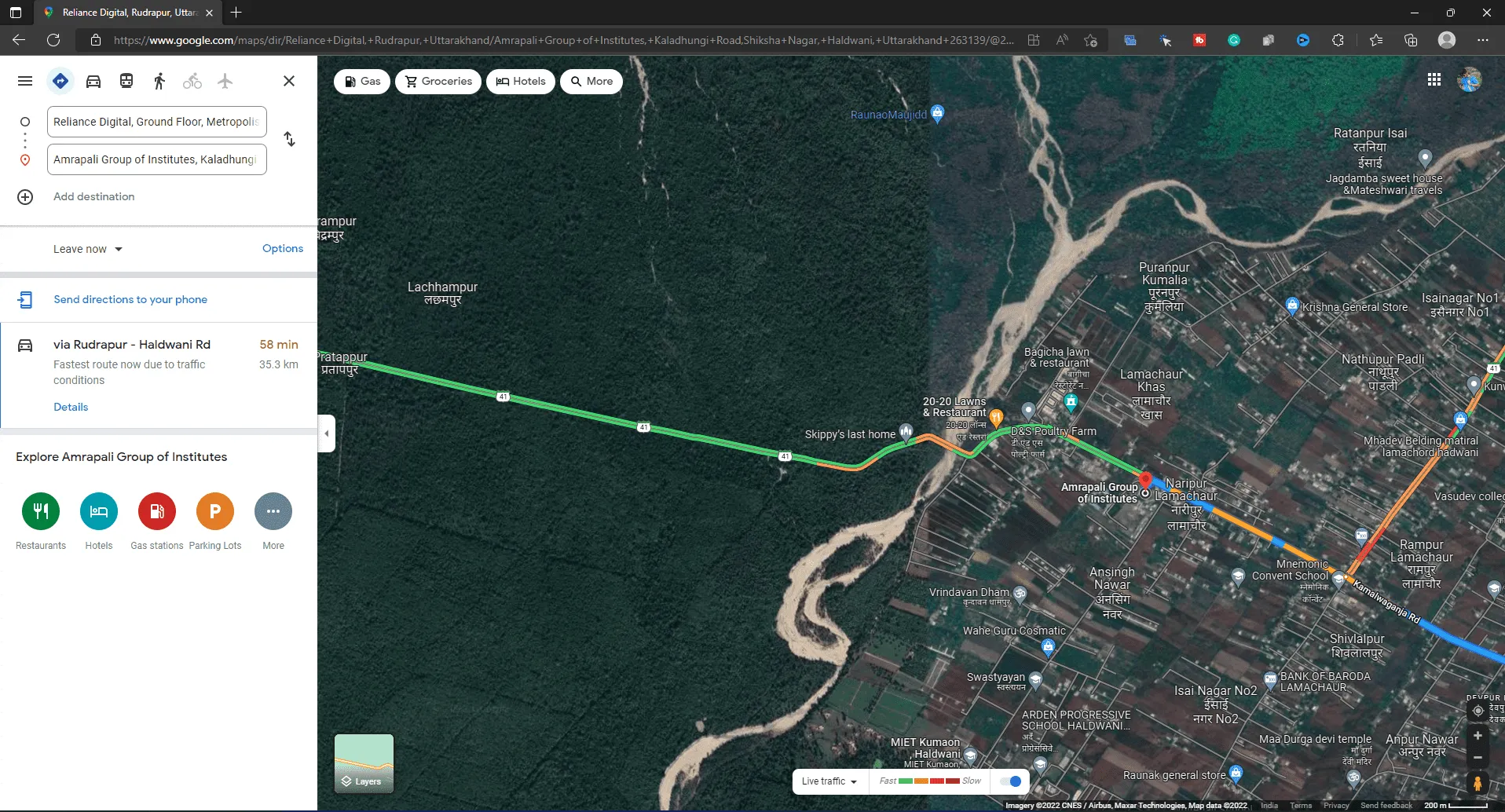Screen dimensions: 1505x812
Task: Select walking travel mode
Action: point(159,81)
